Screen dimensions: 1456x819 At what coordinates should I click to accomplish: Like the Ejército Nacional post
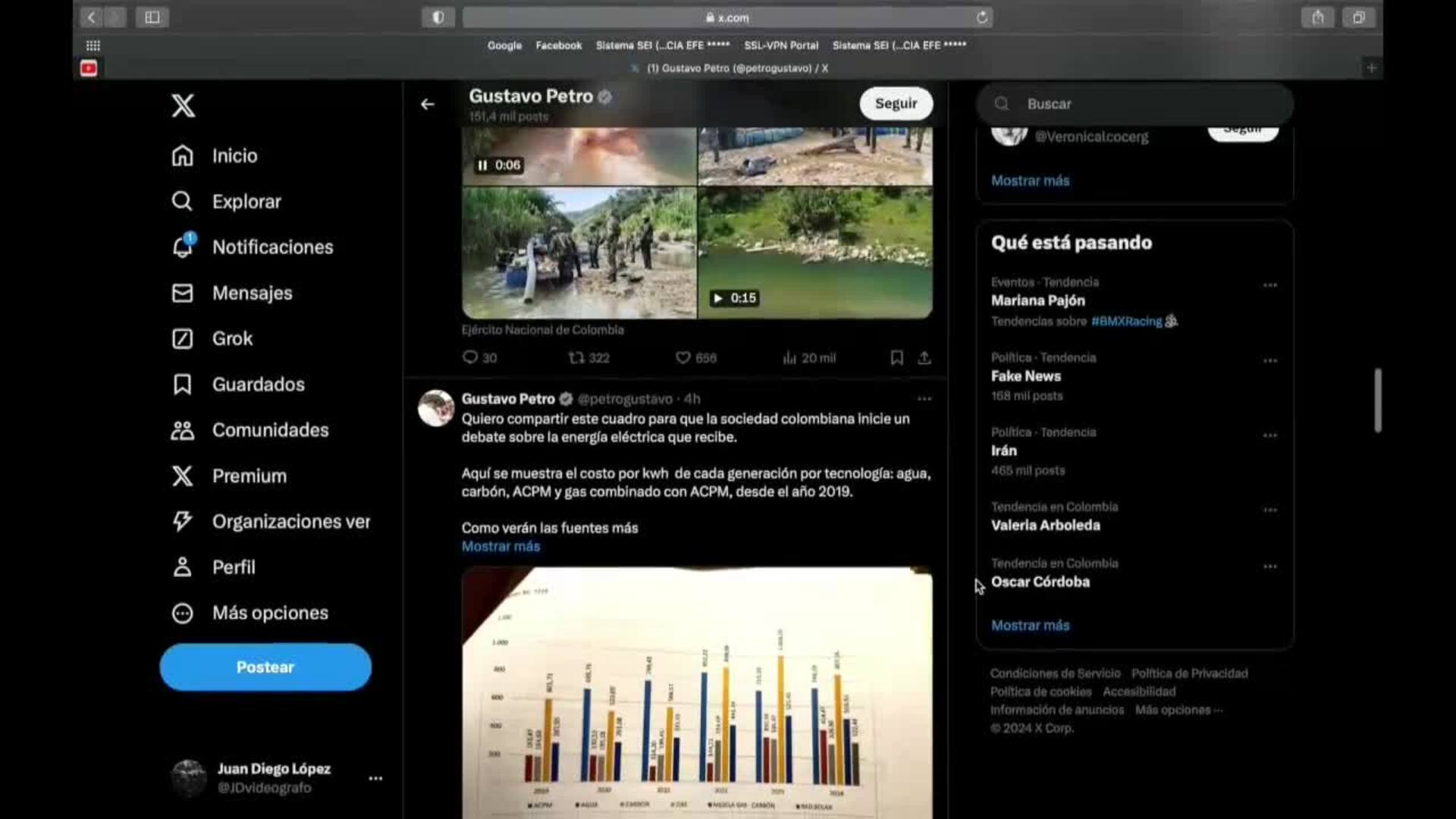coord(683,358)
